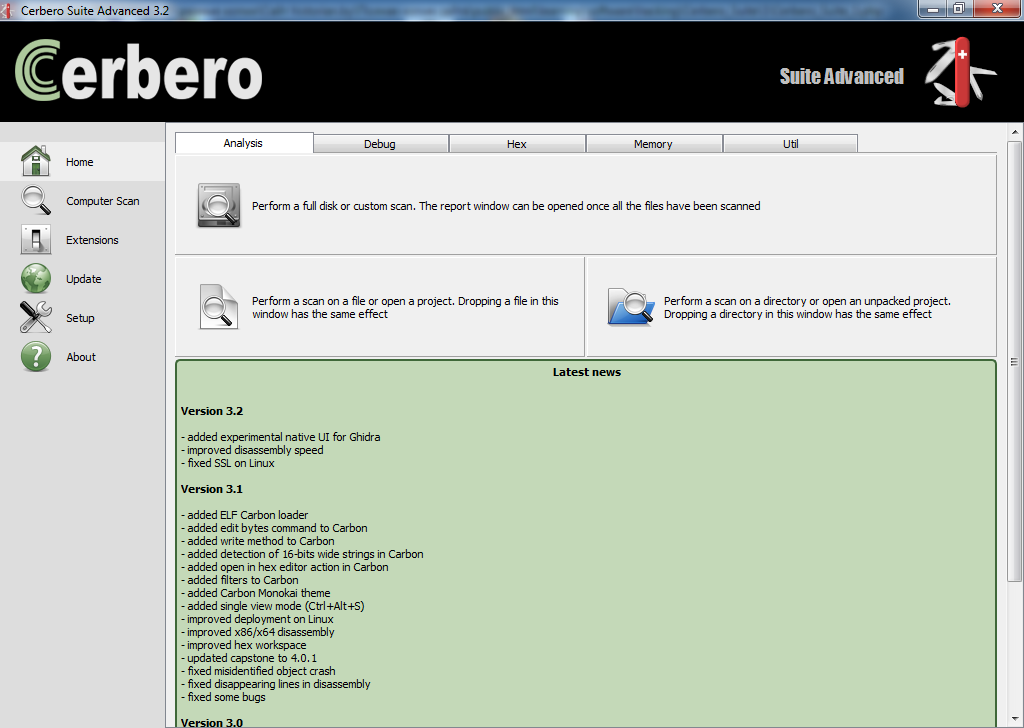This screenshot has width=1024, height=728.
Task: Click the file scan document icon
Action: click(x=218, y=306)
